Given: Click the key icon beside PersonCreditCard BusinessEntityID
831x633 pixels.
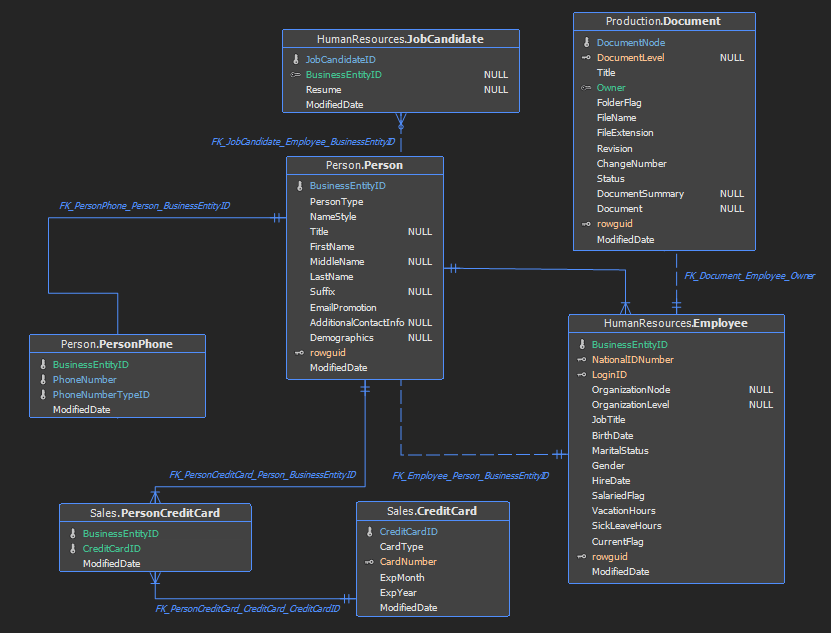Looking at the screenshot, I should (73, 533).
